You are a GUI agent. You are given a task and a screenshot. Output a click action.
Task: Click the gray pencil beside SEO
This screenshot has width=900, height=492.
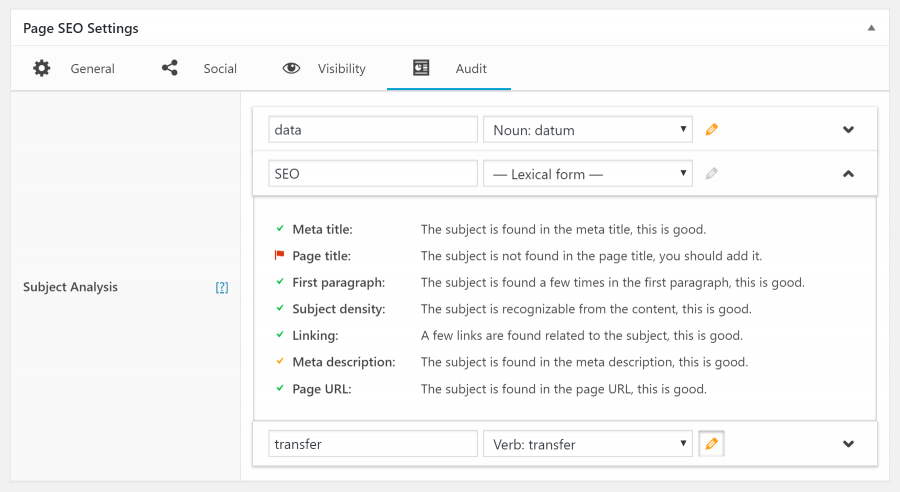[x=711, y=173]
